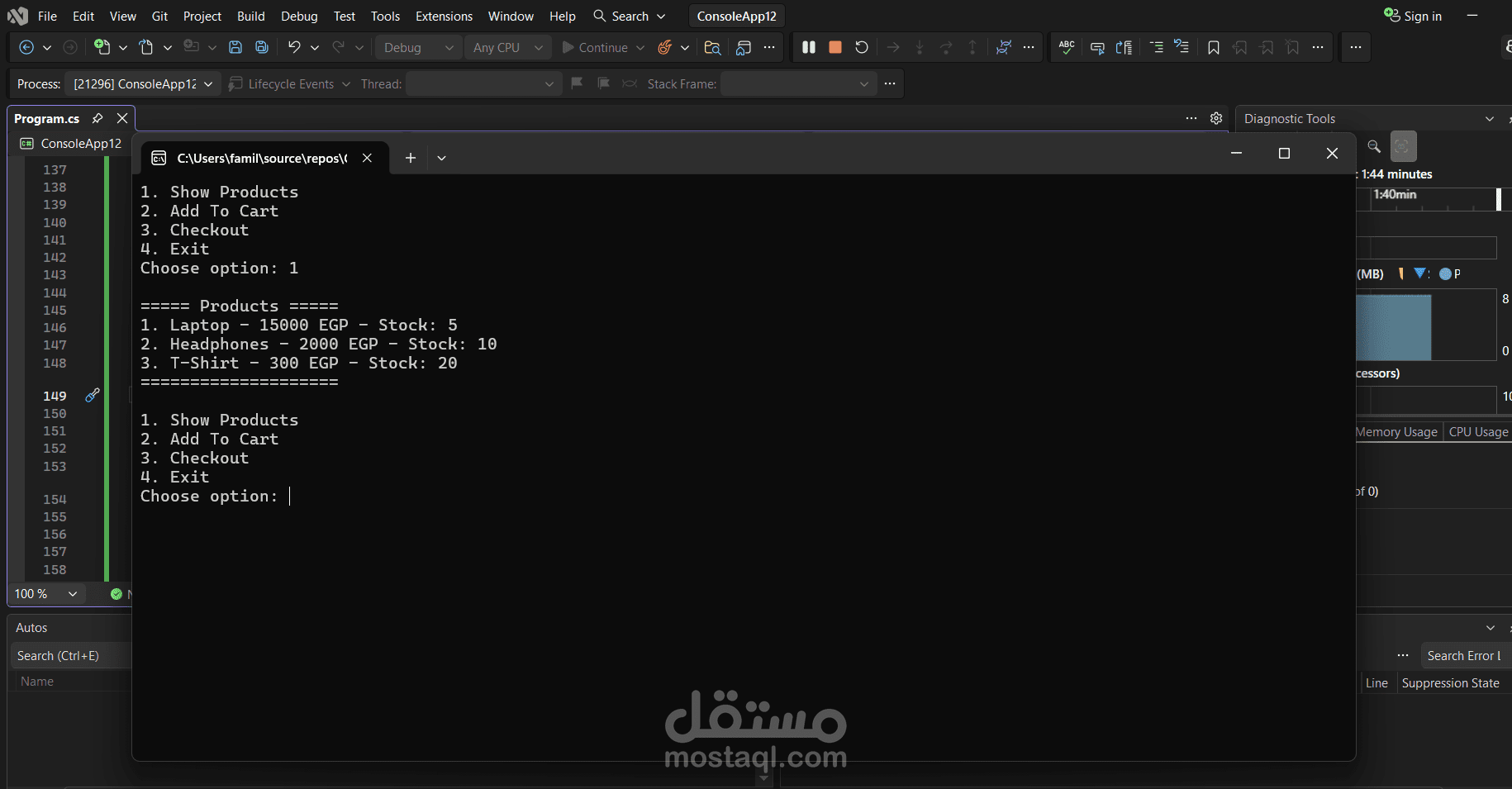The height and width of the screenshot is (789, 1512).
Task: Click the Hot Reload flame icon
Action: tap(665, 48)
